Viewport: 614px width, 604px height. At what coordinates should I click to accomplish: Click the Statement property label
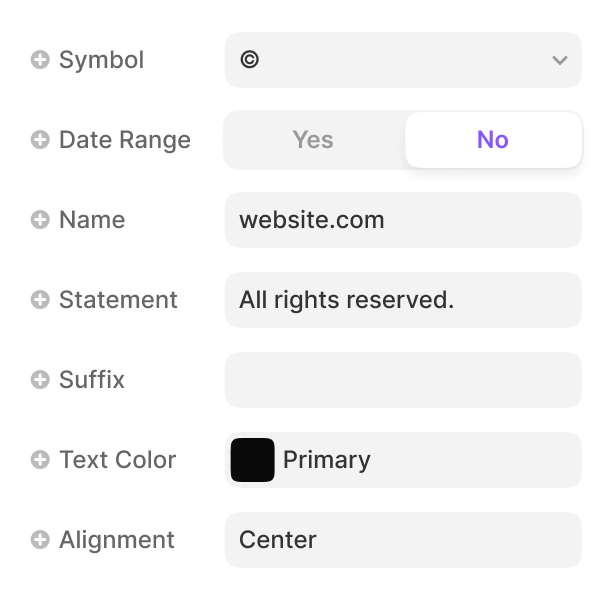118,300
